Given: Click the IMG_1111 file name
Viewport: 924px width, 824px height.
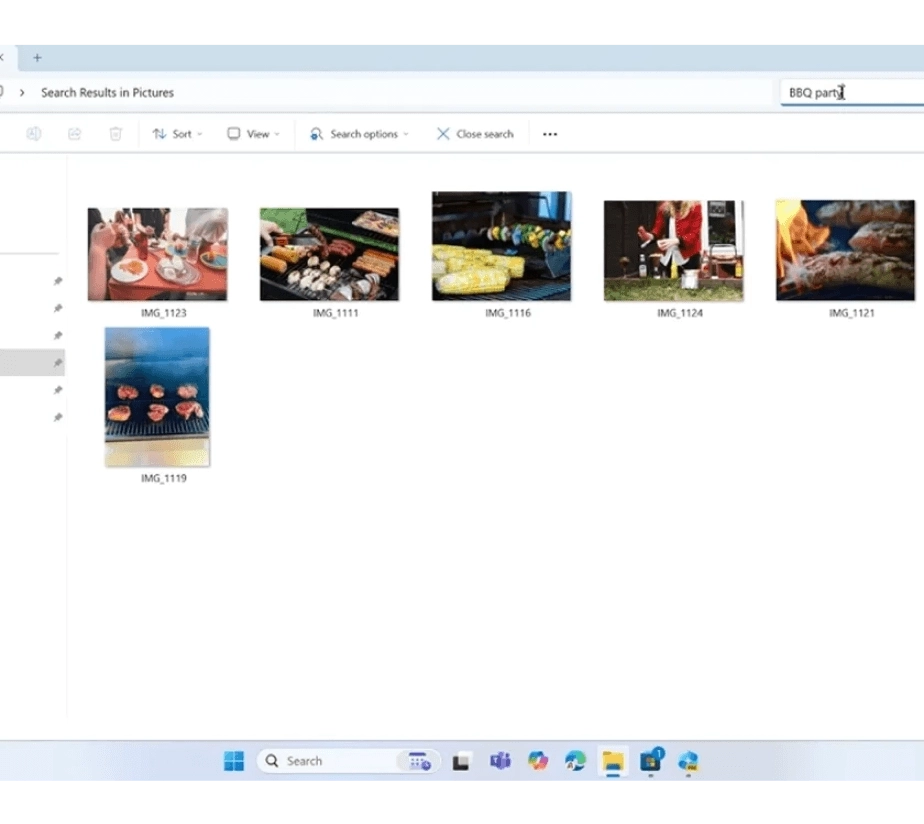Looking at the screenshot, I should [335, 313].
